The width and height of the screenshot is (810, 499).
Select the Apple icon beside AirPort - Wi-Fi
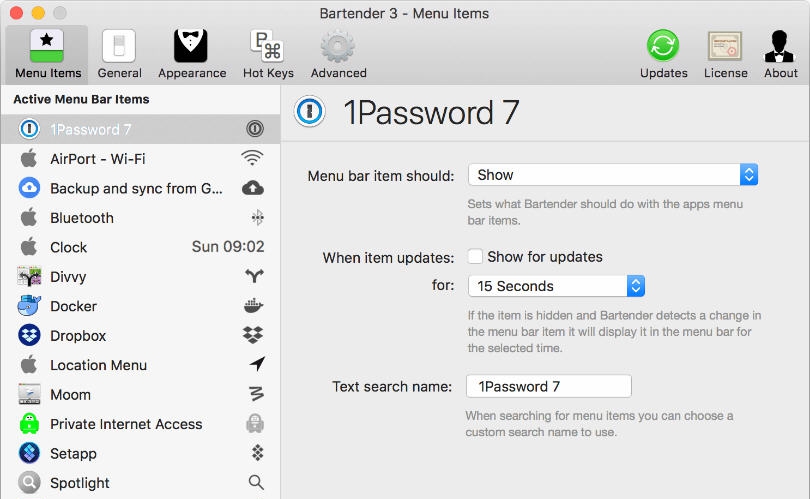point(29,158)
